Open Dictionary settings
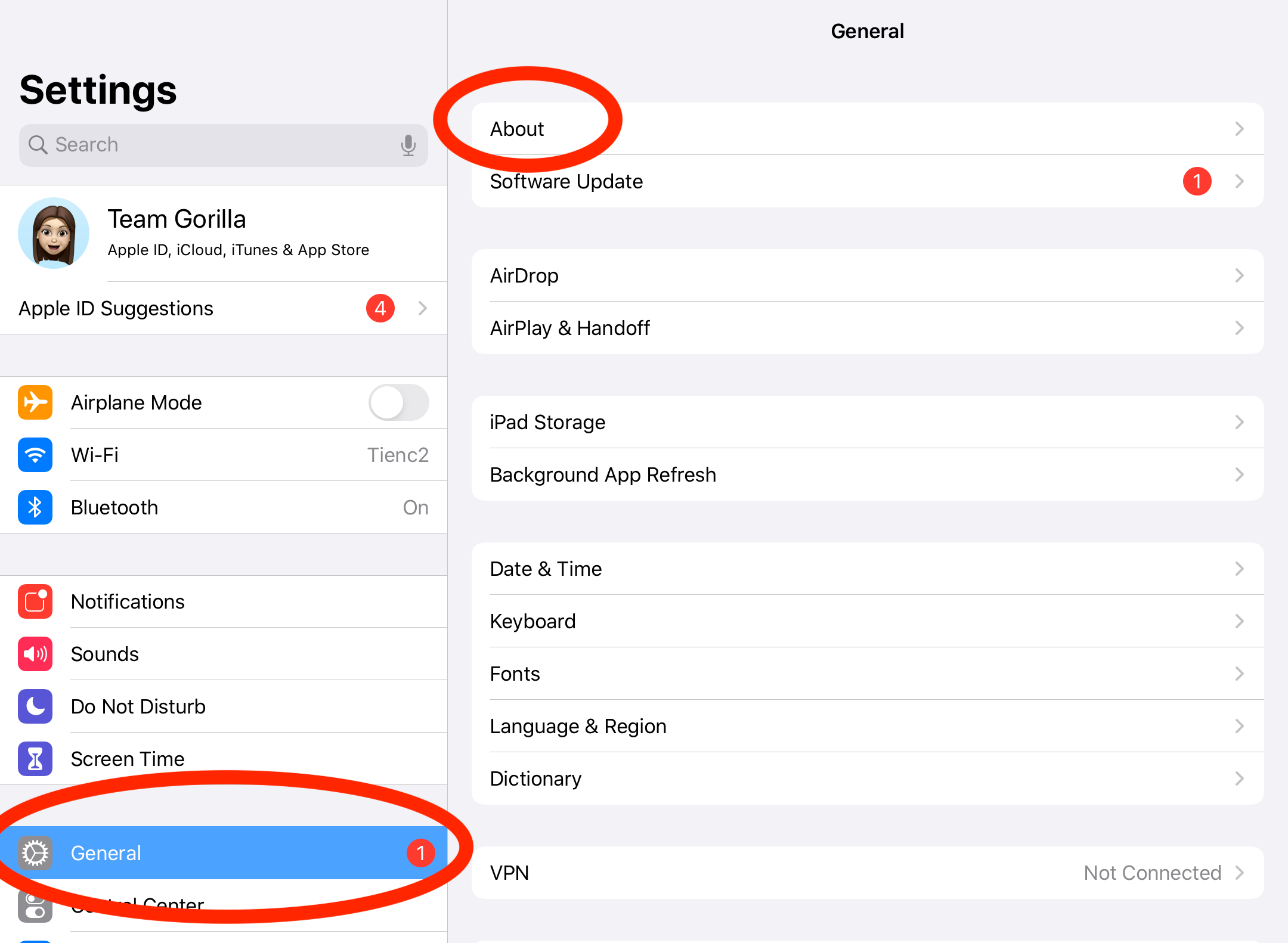This screenshot has width=1288, height=943. [868, 778]
